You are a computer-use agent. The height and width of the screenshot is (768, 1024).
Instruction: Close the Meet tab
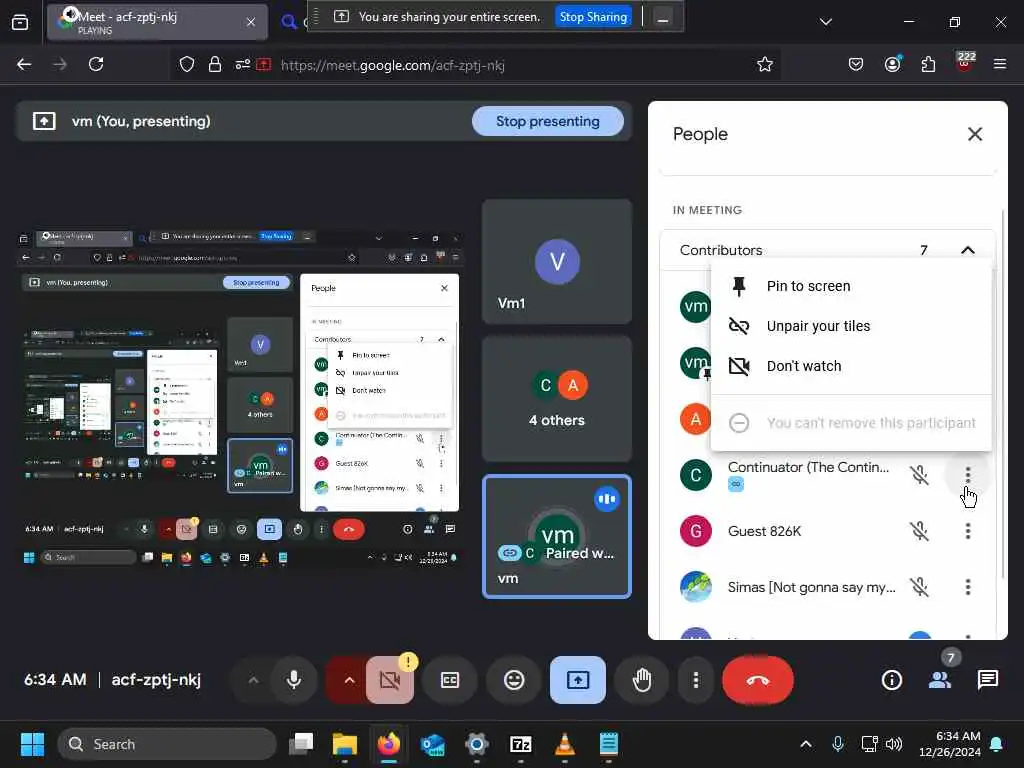[251, 22]
